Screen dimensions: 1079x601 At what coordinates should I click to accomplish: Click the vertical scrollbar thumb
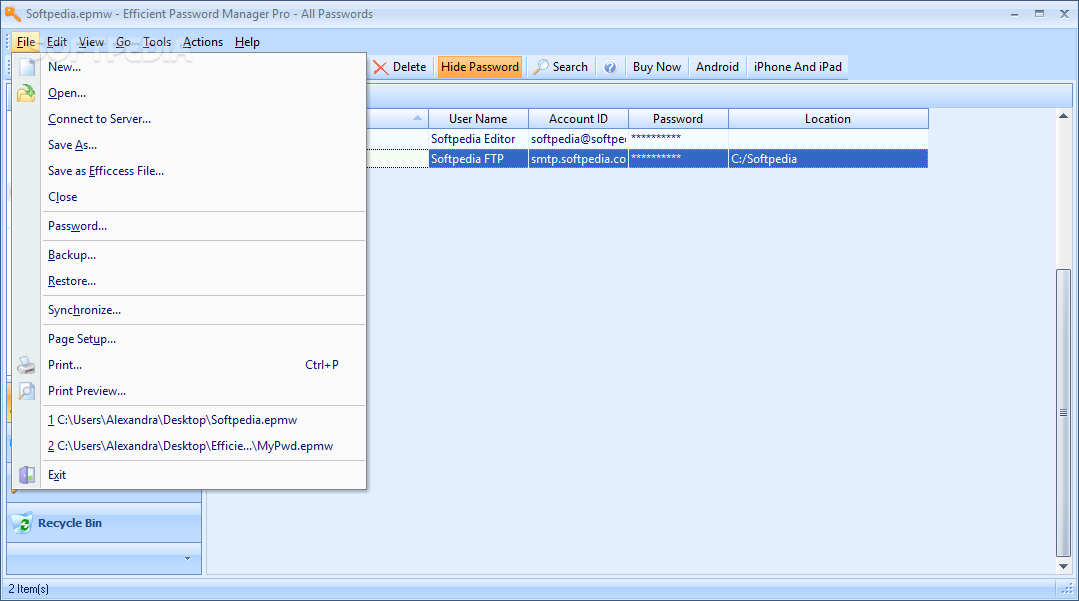tap(1063, 412)
